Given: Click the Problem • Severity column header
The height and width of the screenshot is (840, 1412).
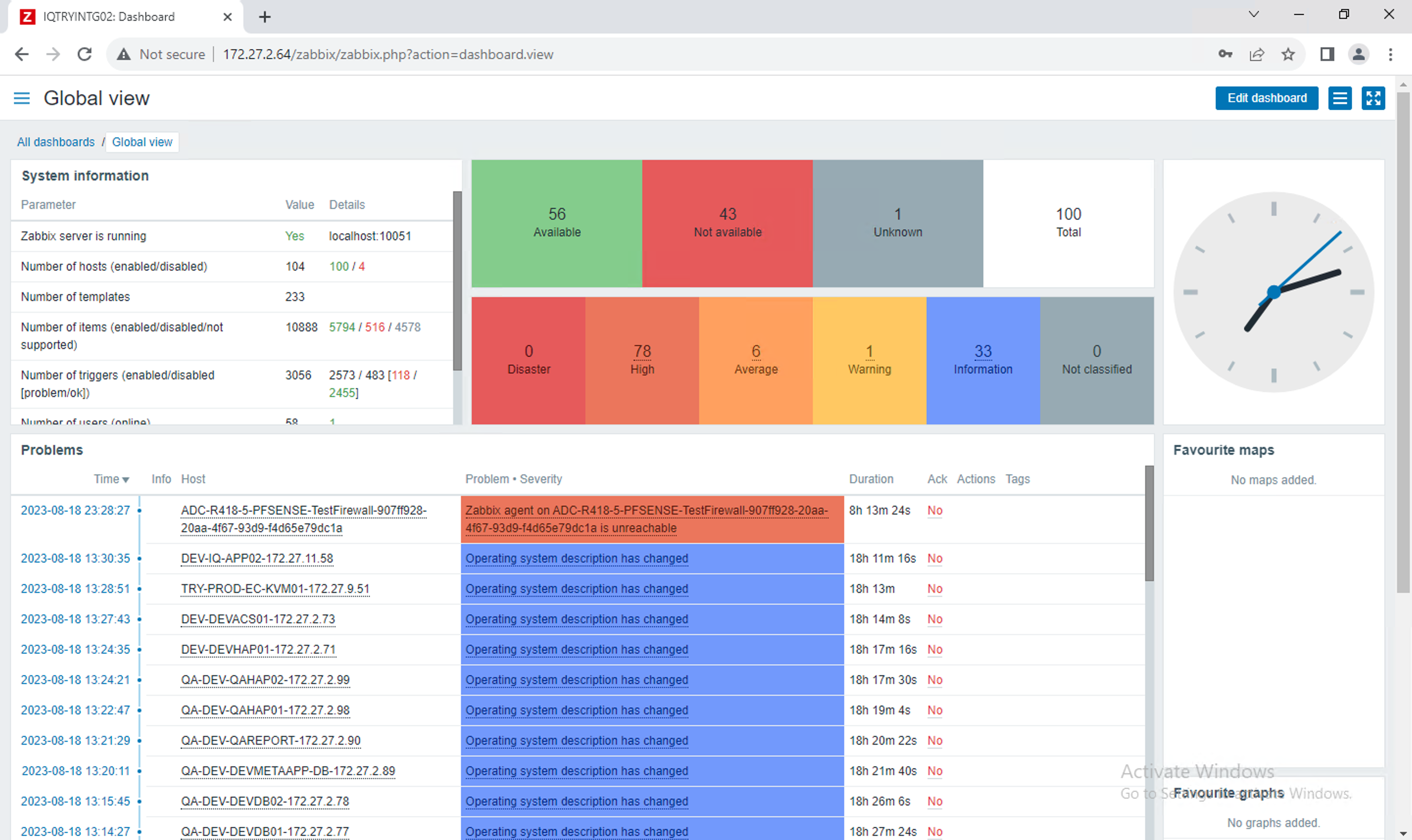Looking at the screenshot, I should pos(513,479).
